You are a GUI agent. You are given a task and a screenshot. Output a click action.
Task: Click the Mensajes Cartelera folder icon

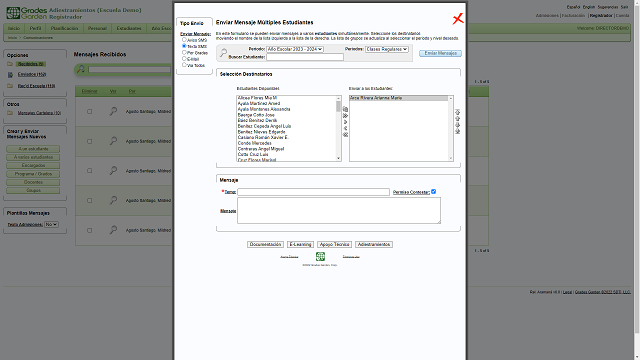pyautogui.click(x=10, y=113)
